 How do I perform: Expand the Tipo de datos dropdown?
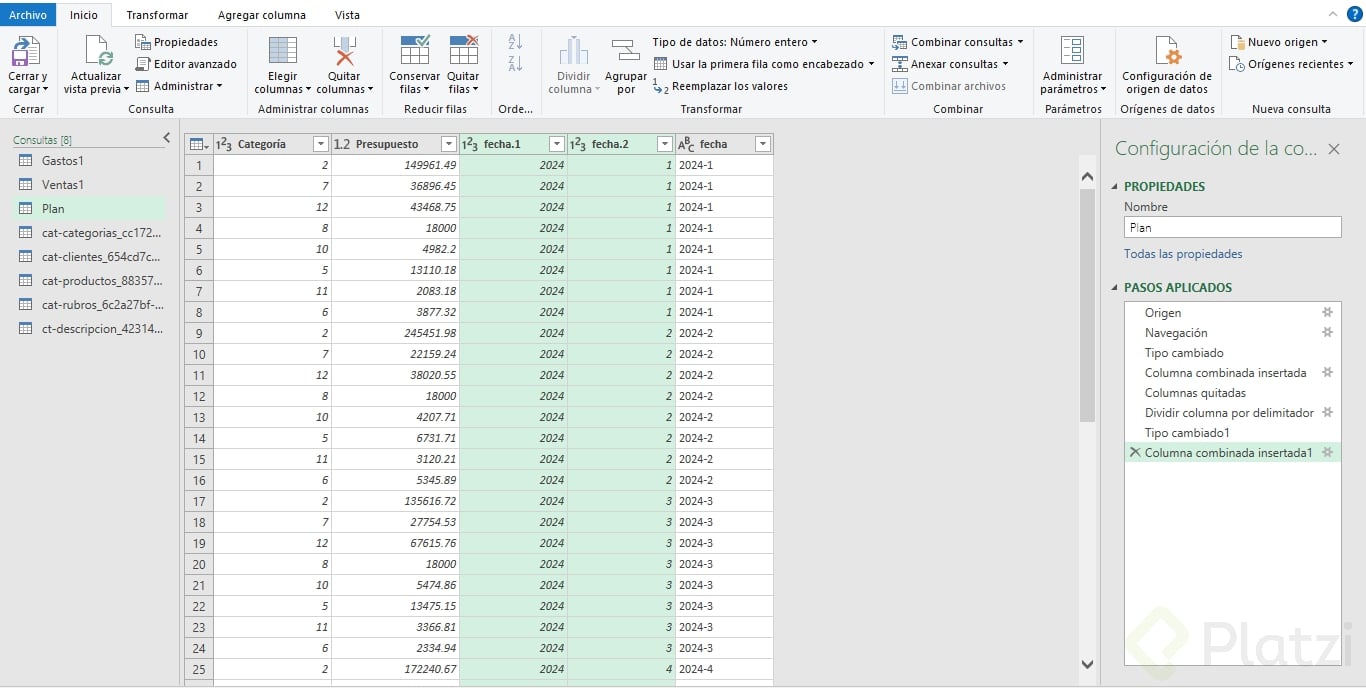point(735,42)
